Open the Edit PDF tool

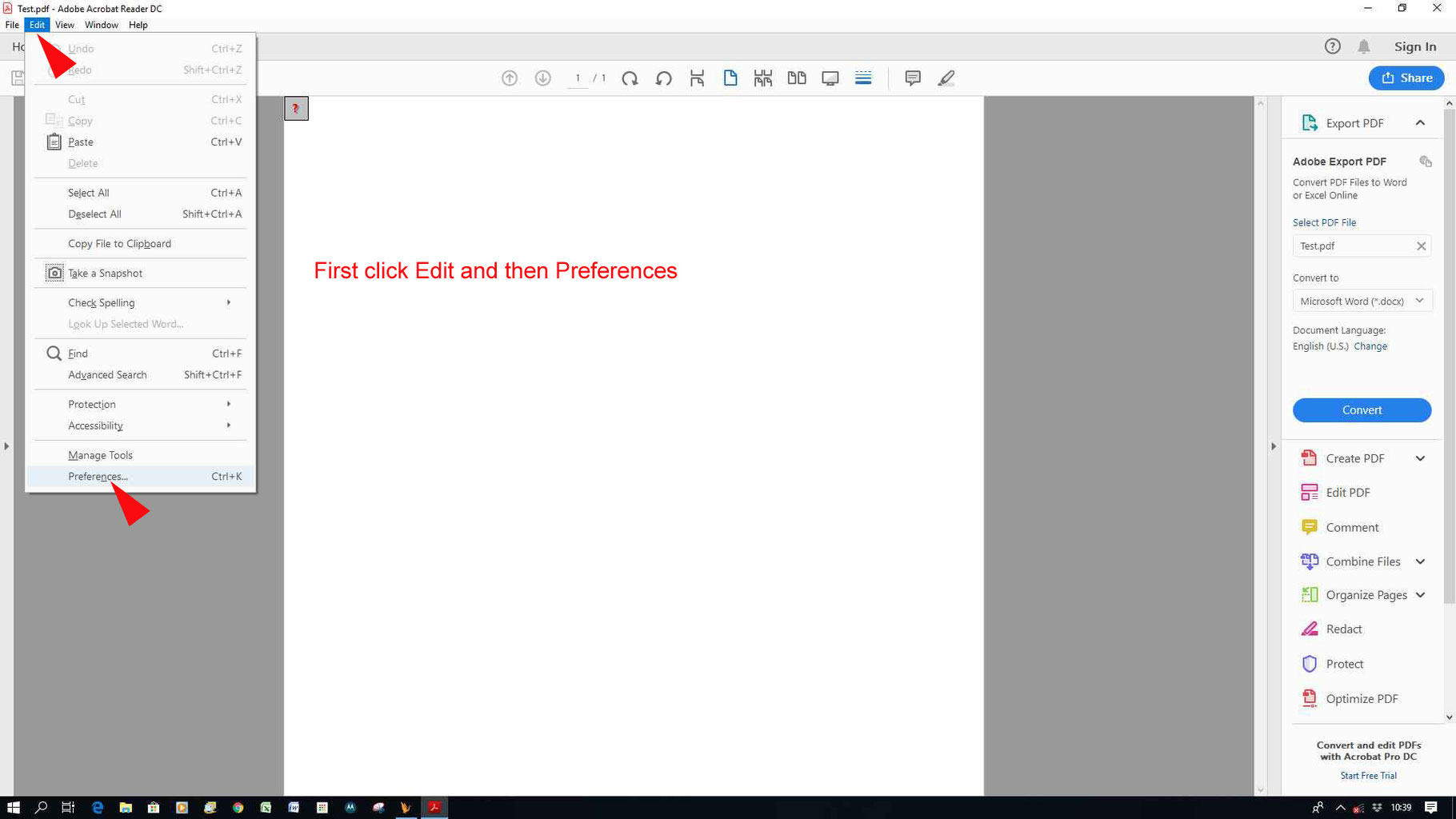click(1346, 492)
